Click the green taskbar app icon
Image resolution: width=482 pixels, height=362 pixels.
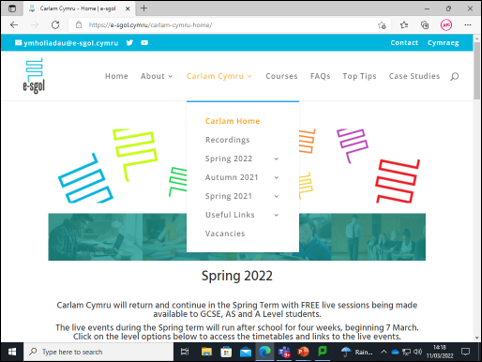click(x=322, y=351)
